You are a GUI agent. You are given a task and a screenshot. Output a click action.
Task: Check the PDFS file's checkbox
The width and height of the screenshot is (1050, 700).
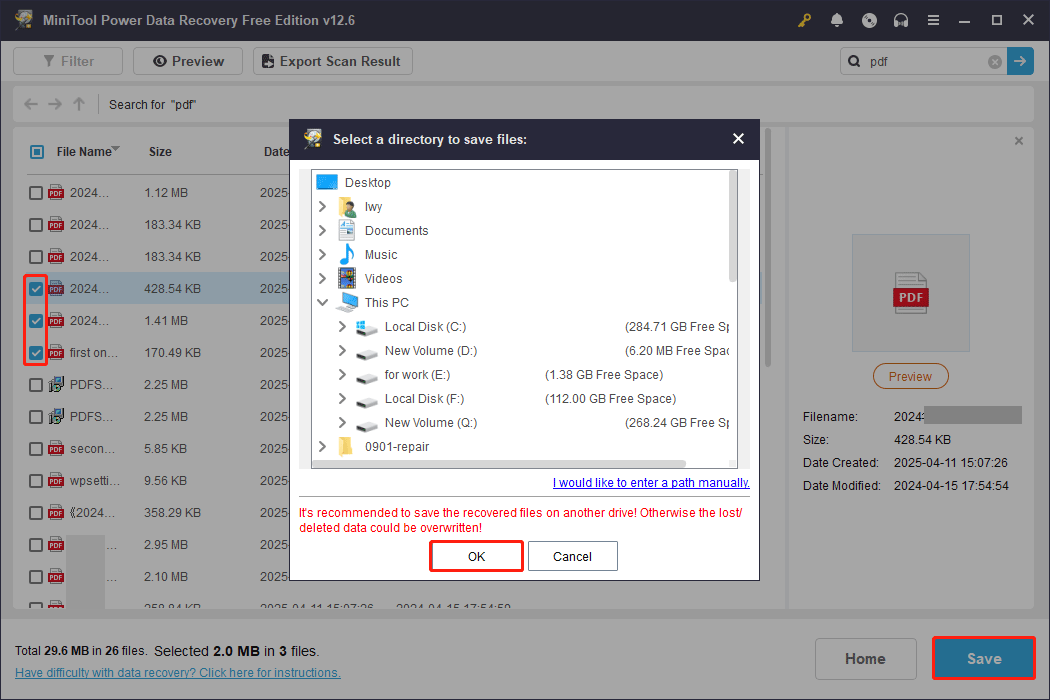point(35,384)
